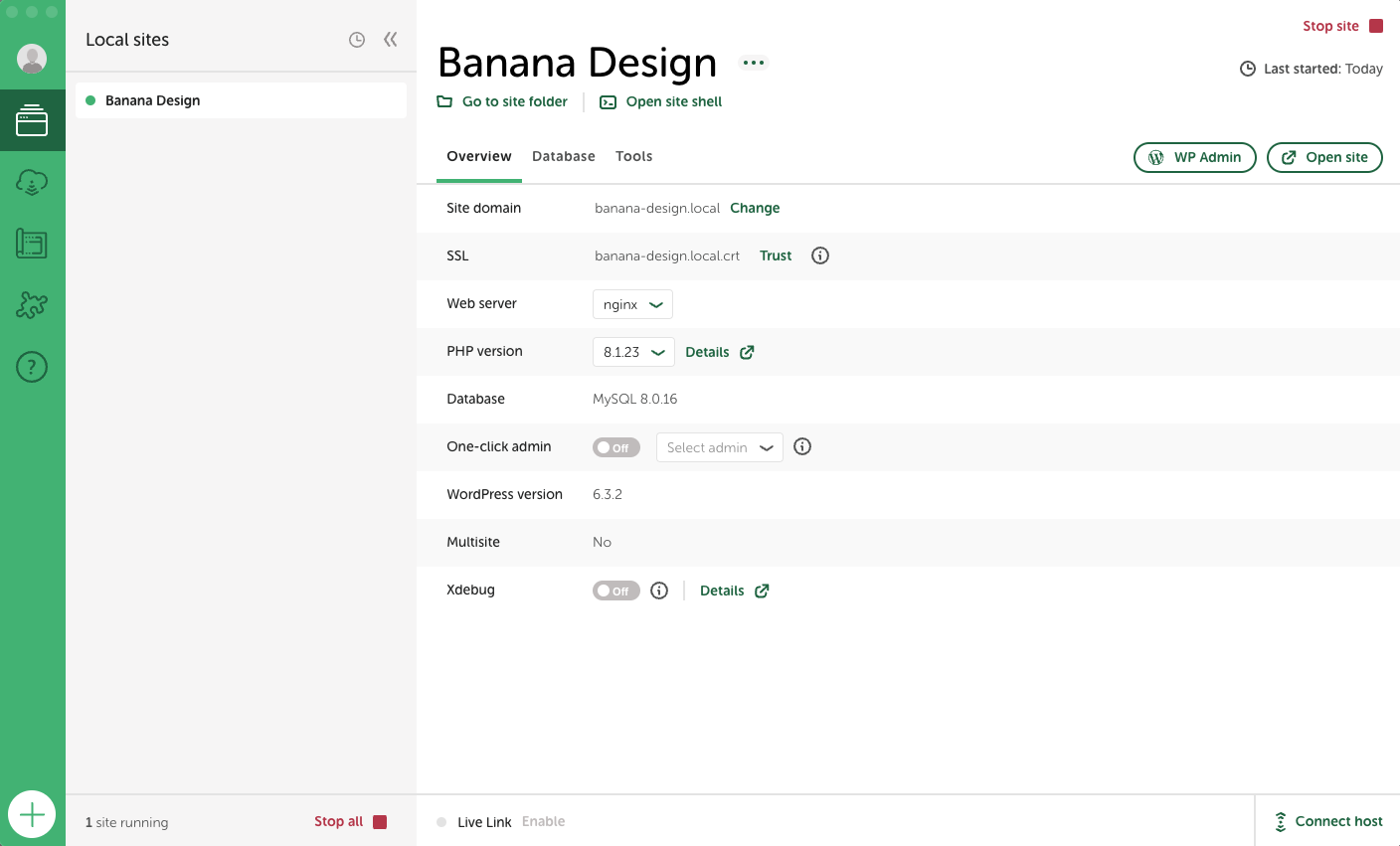Click the Connect host button
The height and width of the screenshot is (846, 1400).
(1327, 821)
